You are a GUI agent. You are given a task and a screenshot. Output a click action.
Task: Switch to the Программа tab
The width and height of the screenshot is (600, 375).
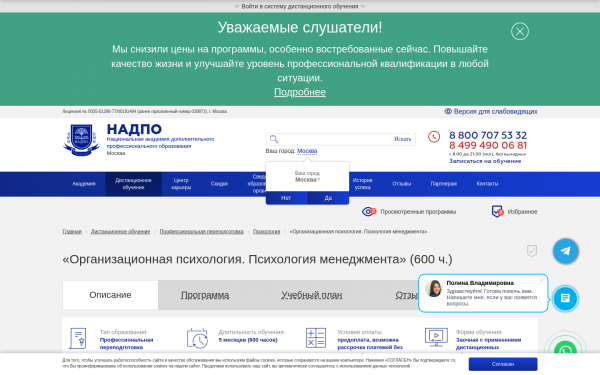205,295
